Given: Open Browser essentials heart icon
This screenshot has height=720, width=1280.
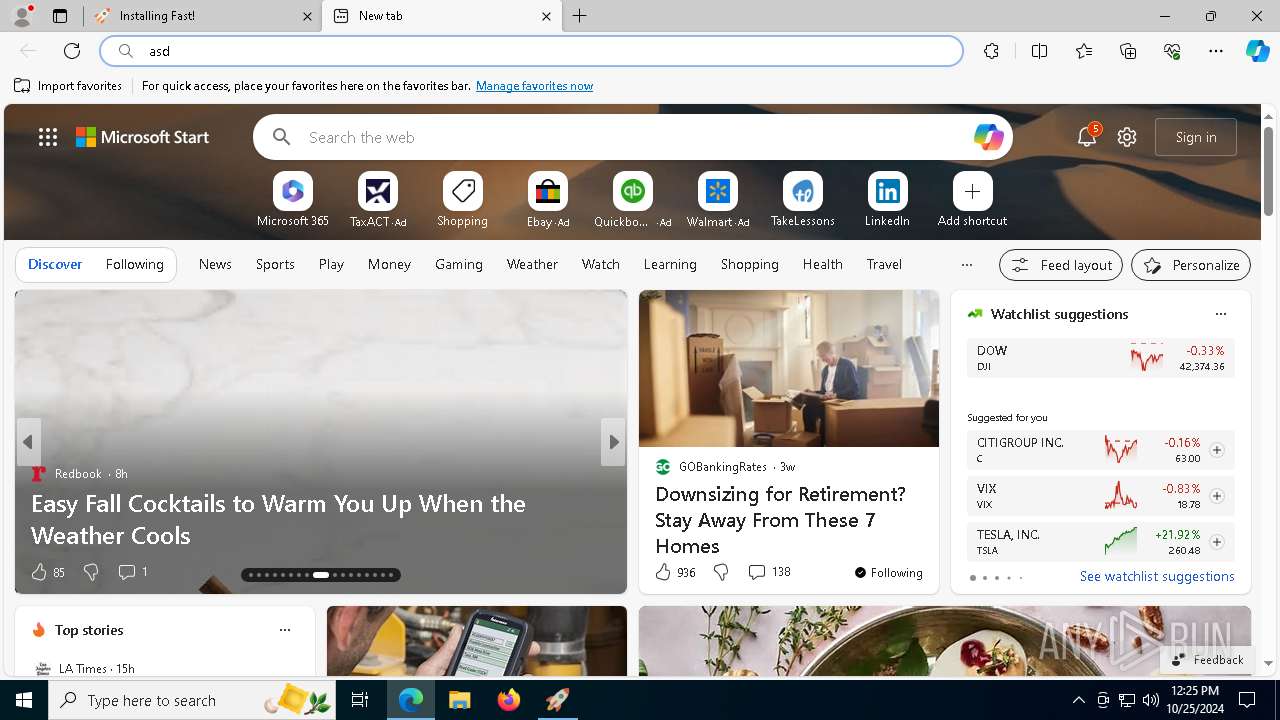Looking at the screenshot, I should click(1172, 51).
